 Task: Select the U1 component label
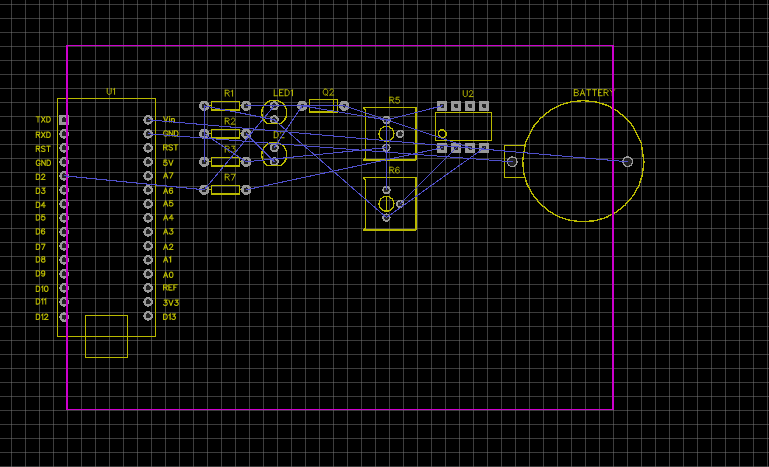click(111, 92)
